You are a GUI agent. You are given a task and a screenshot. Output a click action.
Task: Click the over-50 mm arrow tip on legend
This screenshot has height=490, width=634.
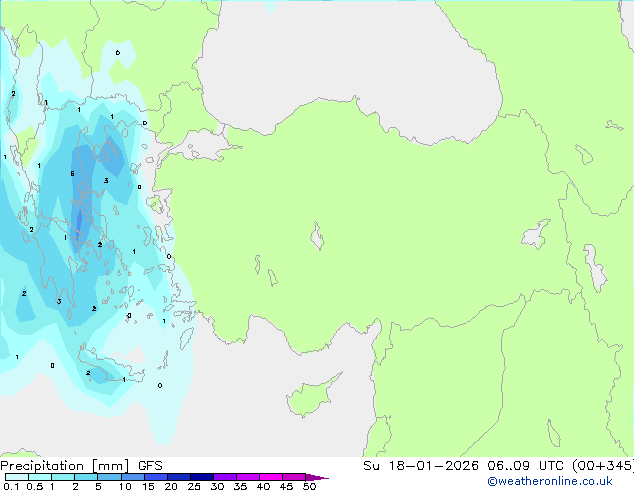pos(317,477)
